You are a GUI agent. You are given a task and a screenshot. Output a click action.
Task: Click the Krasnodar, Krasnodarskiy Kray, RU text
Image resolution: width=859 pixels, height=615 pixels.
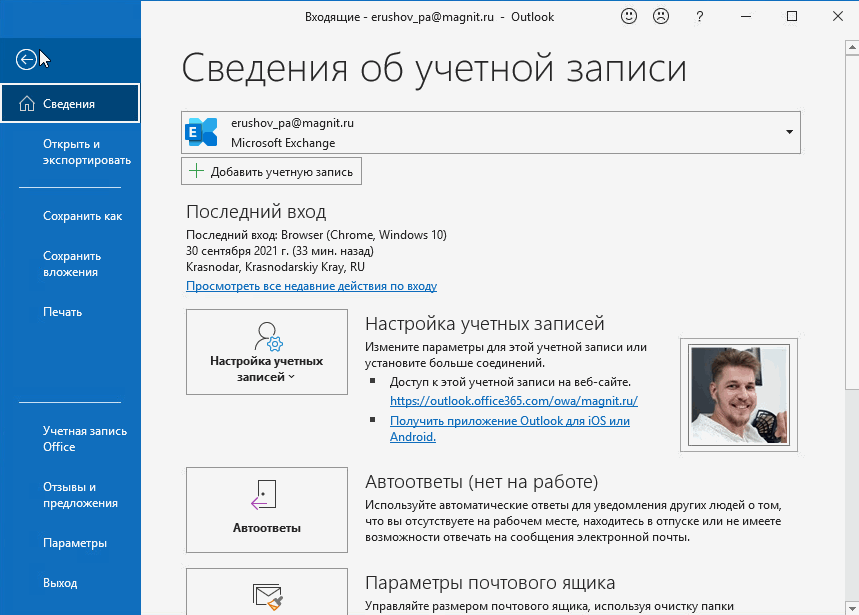[276, 267]
